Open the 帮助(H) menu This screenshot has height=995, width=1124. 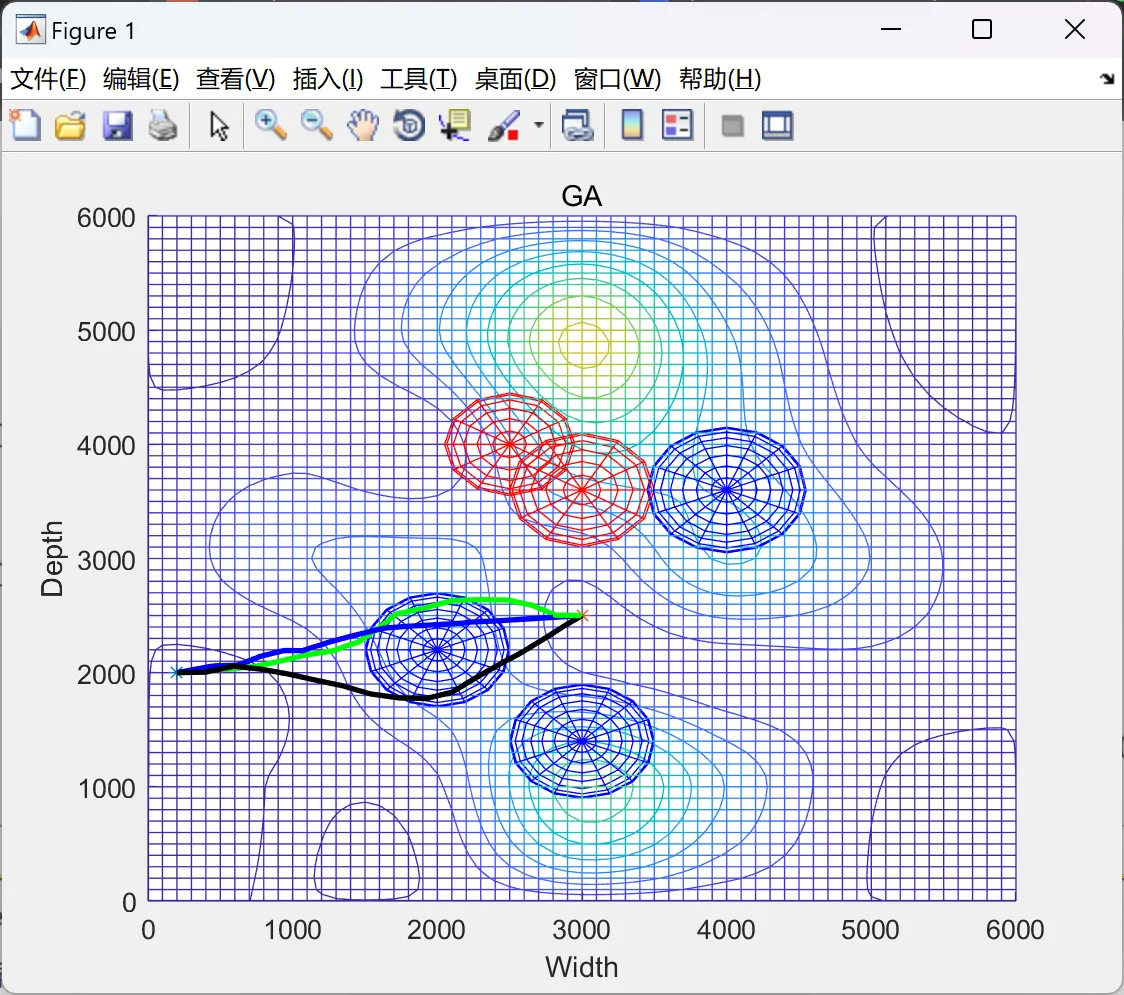point(720,79)
